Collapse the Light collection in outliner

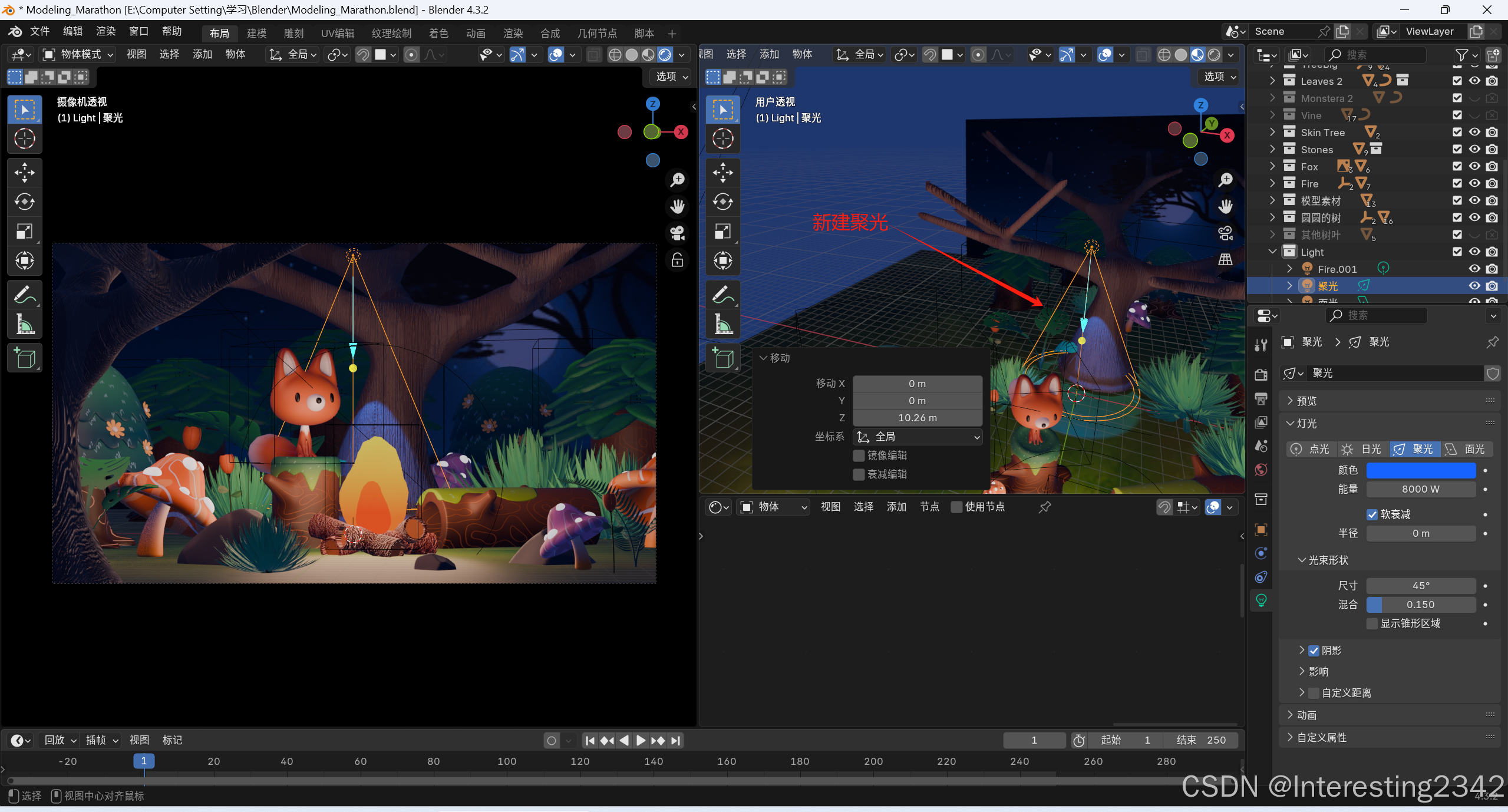[x=1272, y=252]
